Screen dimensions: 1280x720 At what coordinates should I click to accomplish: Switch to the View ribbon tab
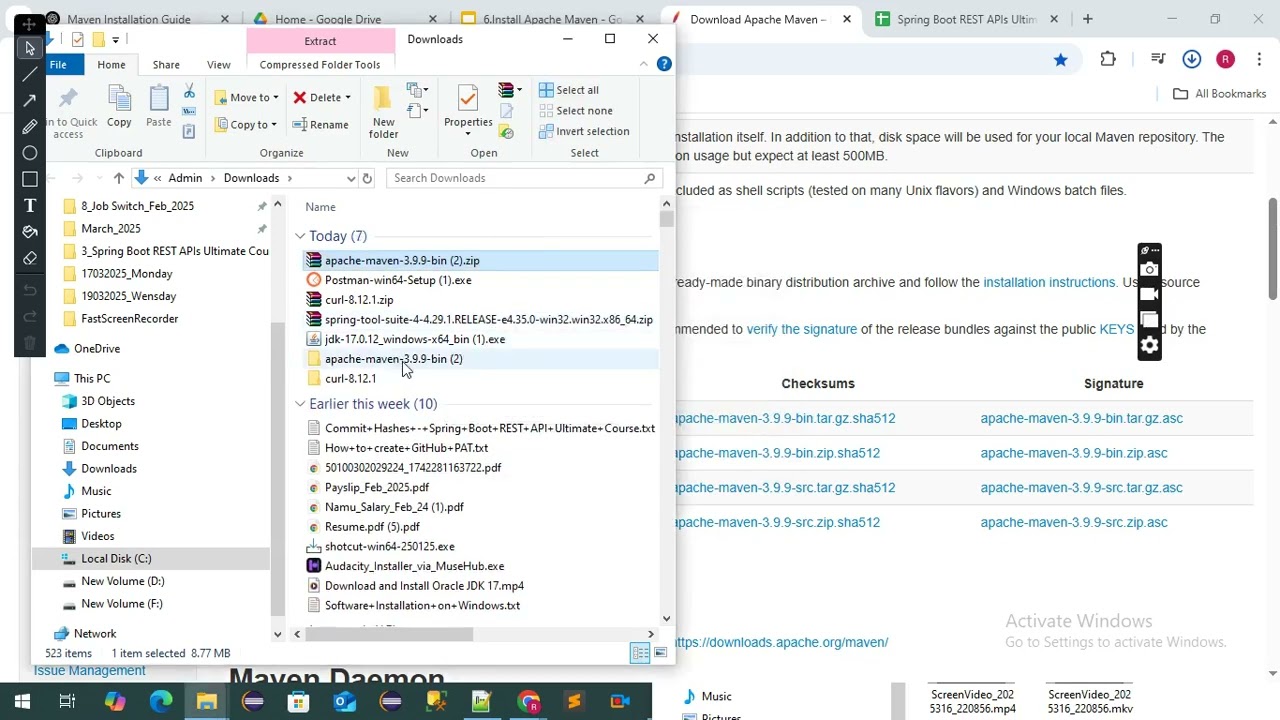[218, 65]
